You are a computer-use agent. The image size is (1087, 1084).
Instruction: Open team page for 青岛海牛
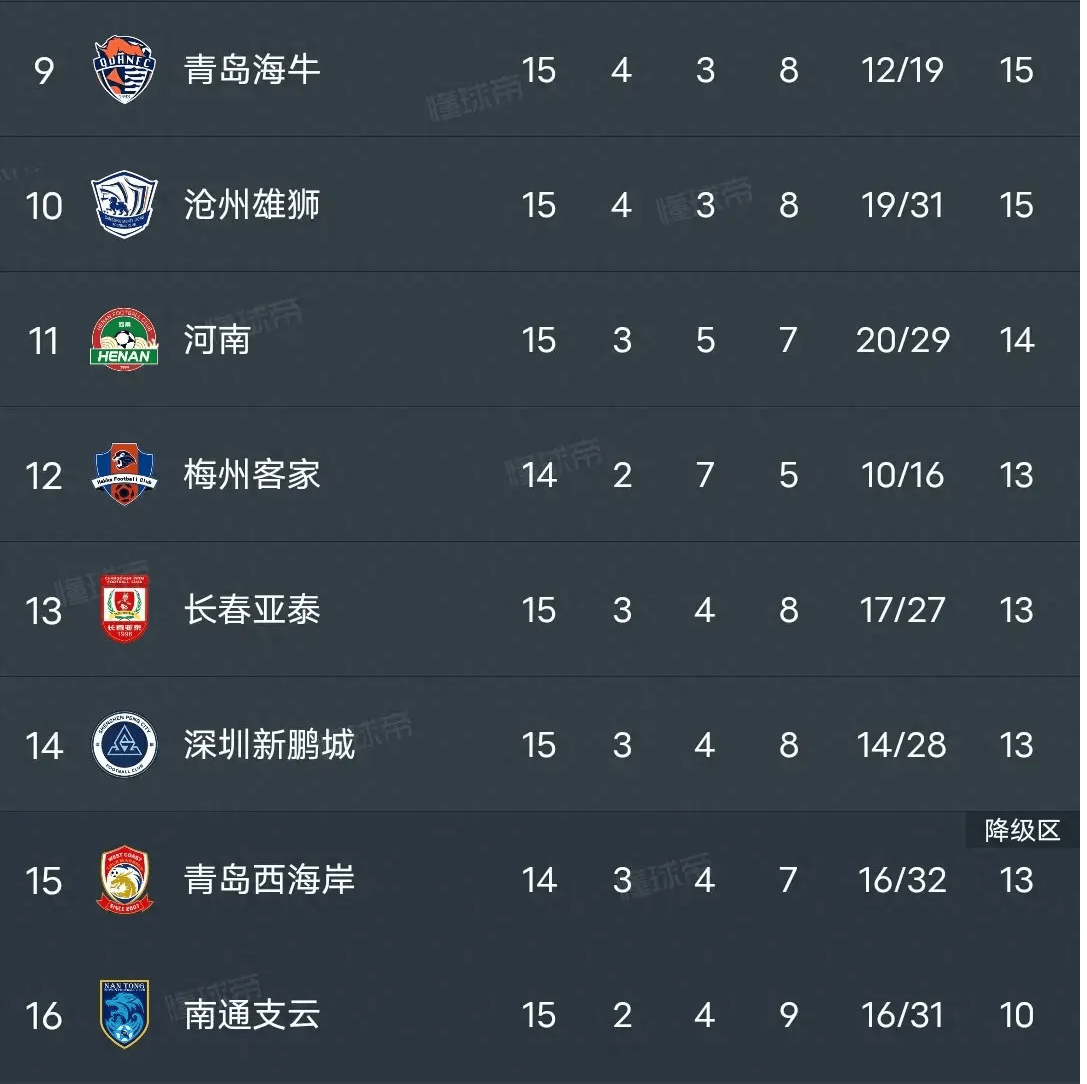coord(252,70)
